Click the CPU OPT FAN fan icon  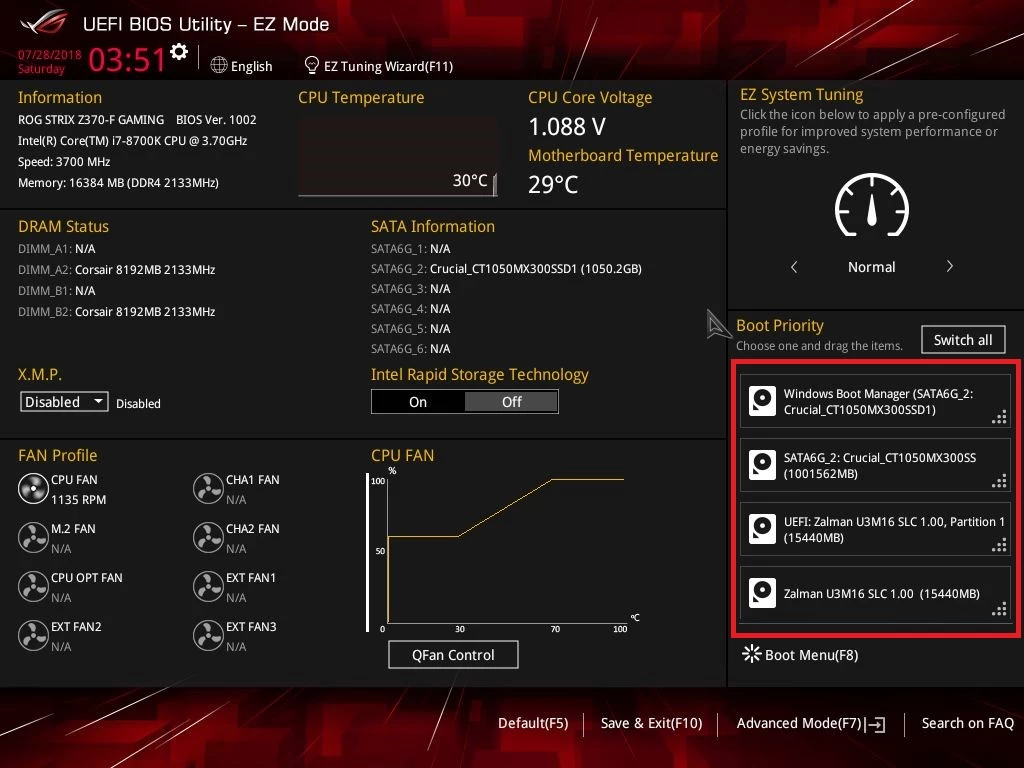tap(33, 586)
